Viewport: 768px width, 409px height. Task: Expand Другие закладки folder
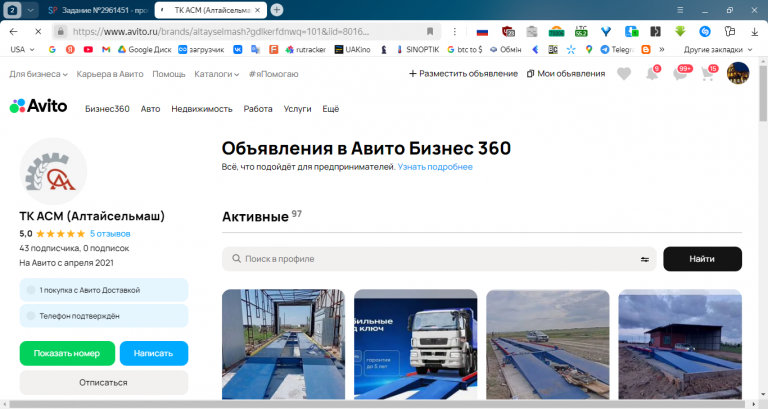point(718,49)
